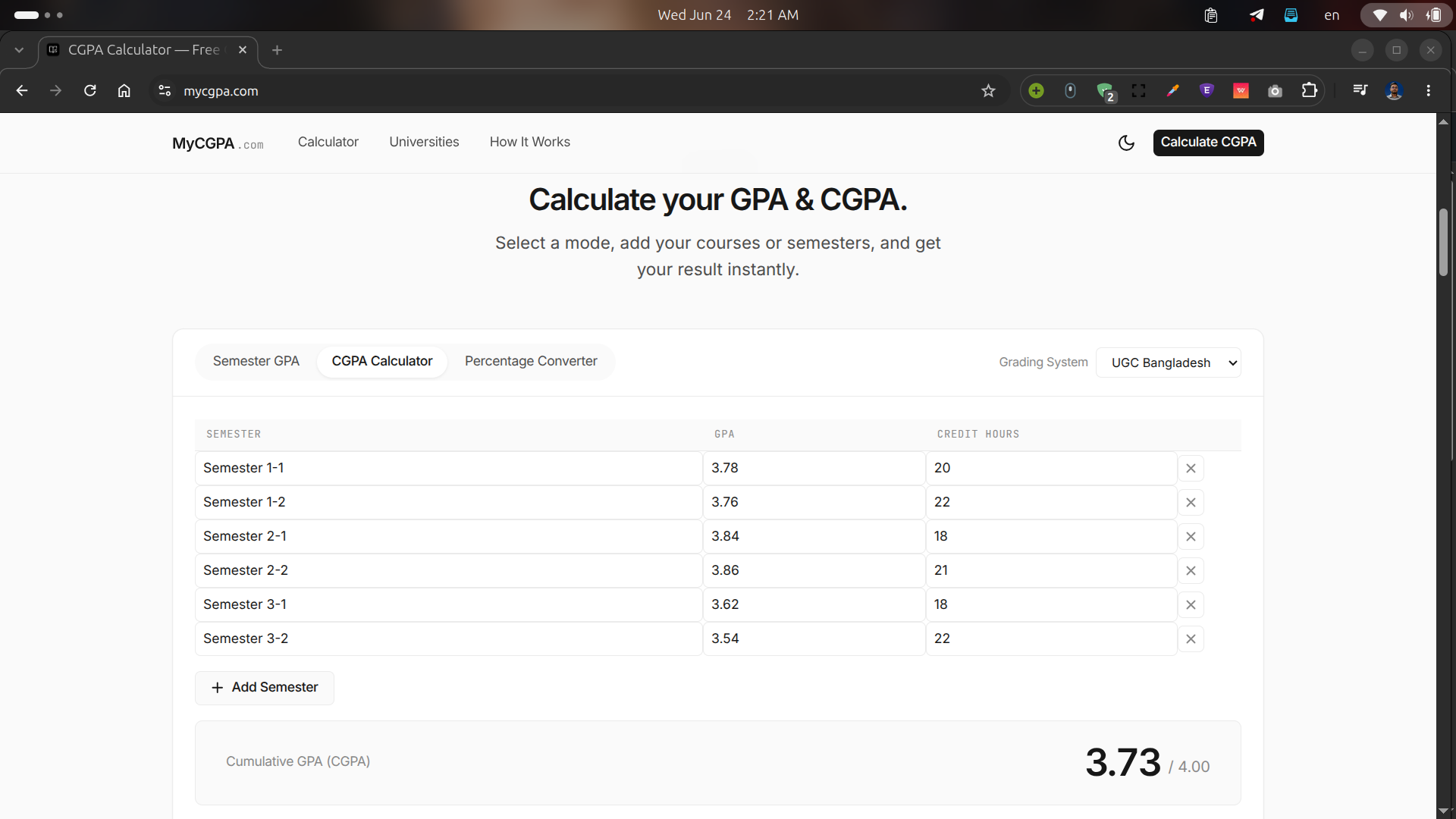Bookmark this page with the star icon

(988, 91)
